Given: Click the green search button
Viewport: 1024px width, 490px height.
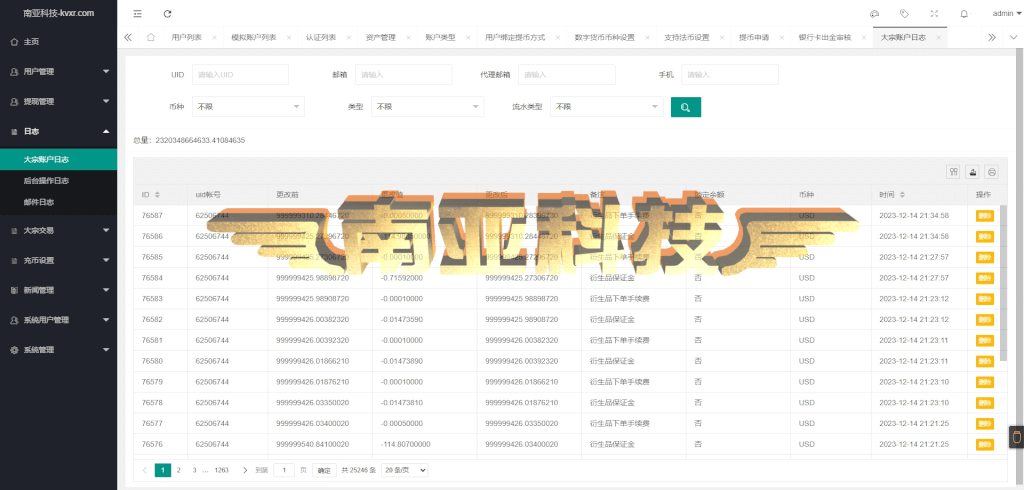Looking at the screenshot, I should pos(686,107).
